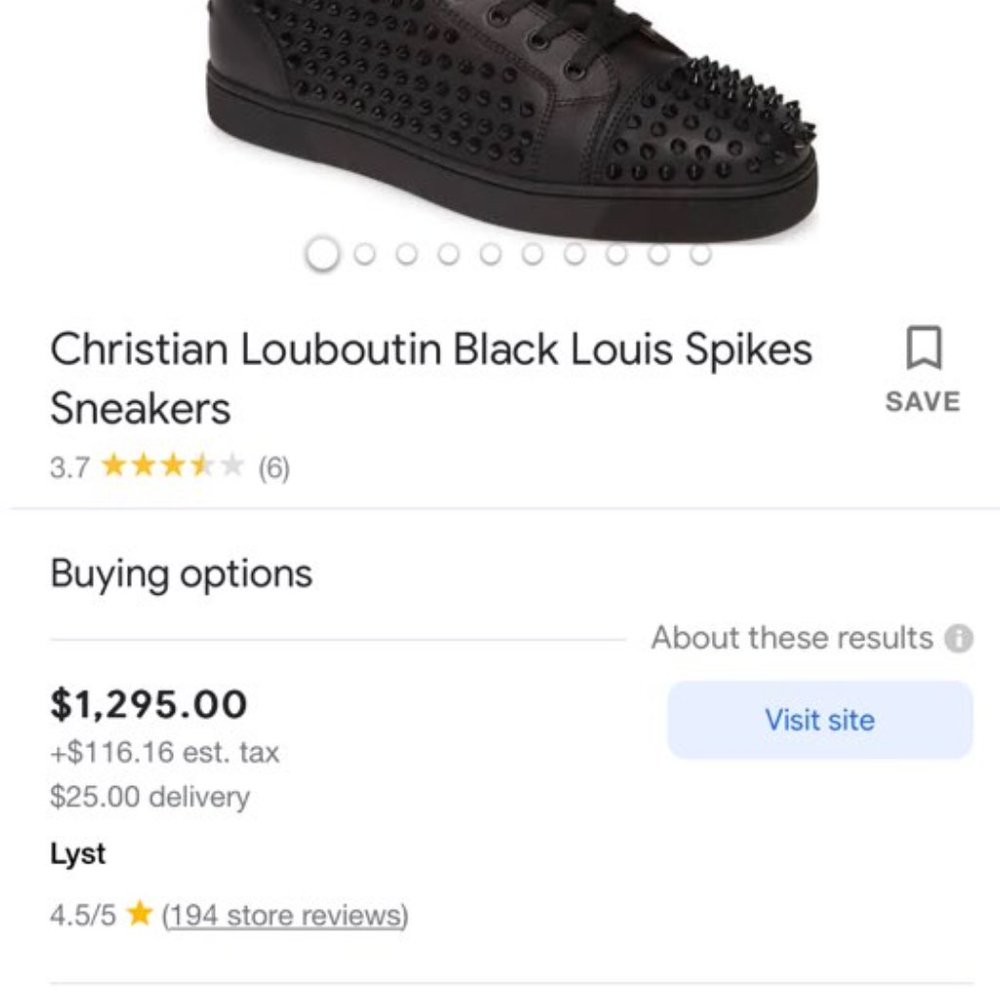Viewport: 1000px width, 1000px height.
Task: Click the first star in the product rating
Action: click(113, 465)
